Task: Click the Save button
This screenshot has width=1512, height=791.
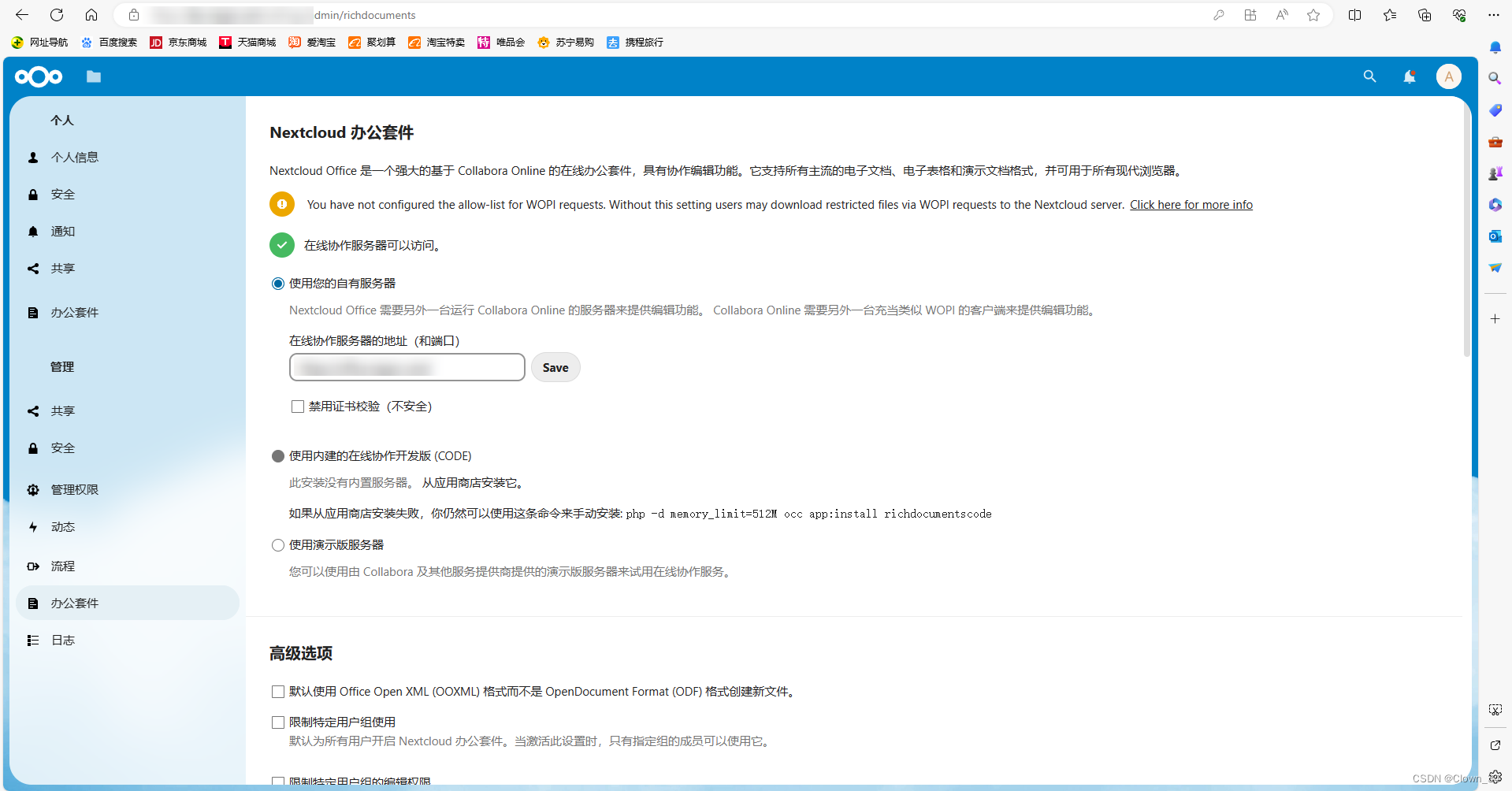Action: (x=555, y=367)
